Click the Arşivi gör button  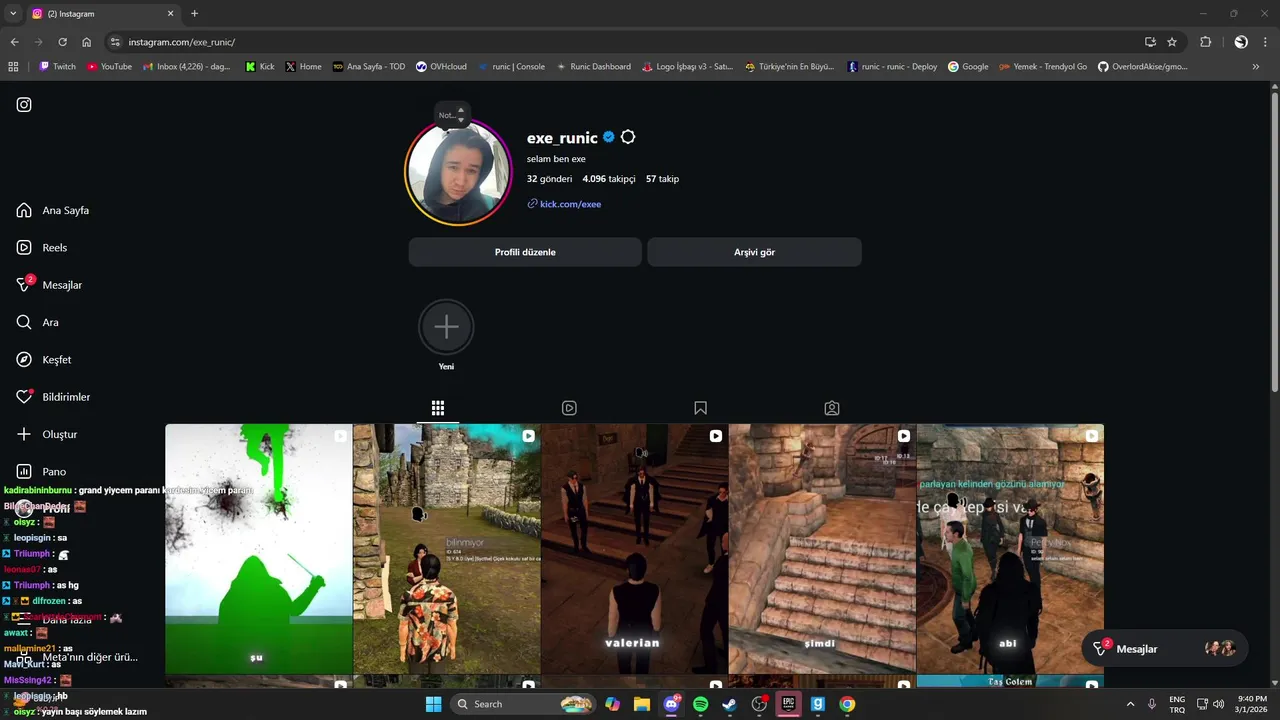click(754, 252)
